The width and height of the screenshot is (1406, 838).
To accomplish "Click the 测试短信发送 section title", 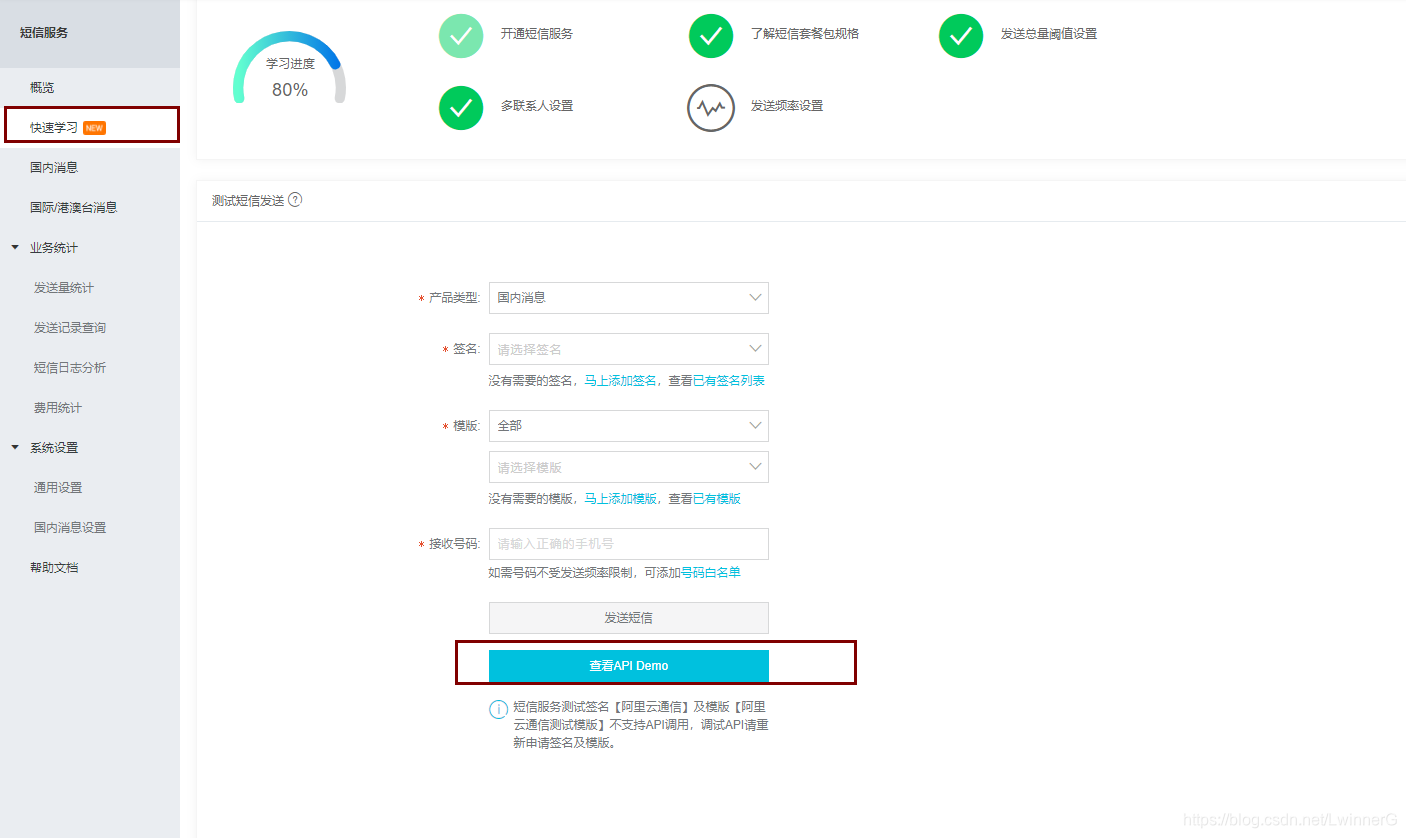I will pos(248,200).
